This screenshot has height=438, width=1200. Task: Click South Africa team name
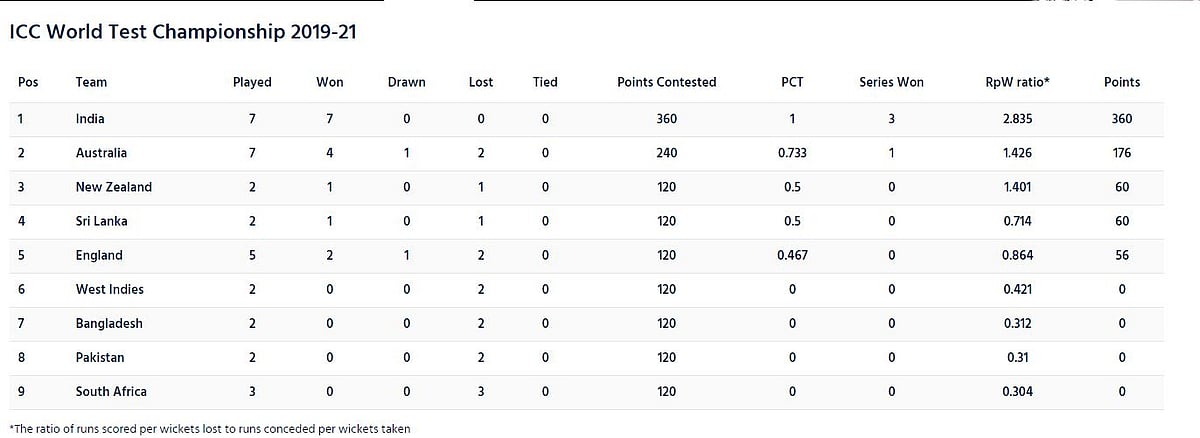[111, 391]
